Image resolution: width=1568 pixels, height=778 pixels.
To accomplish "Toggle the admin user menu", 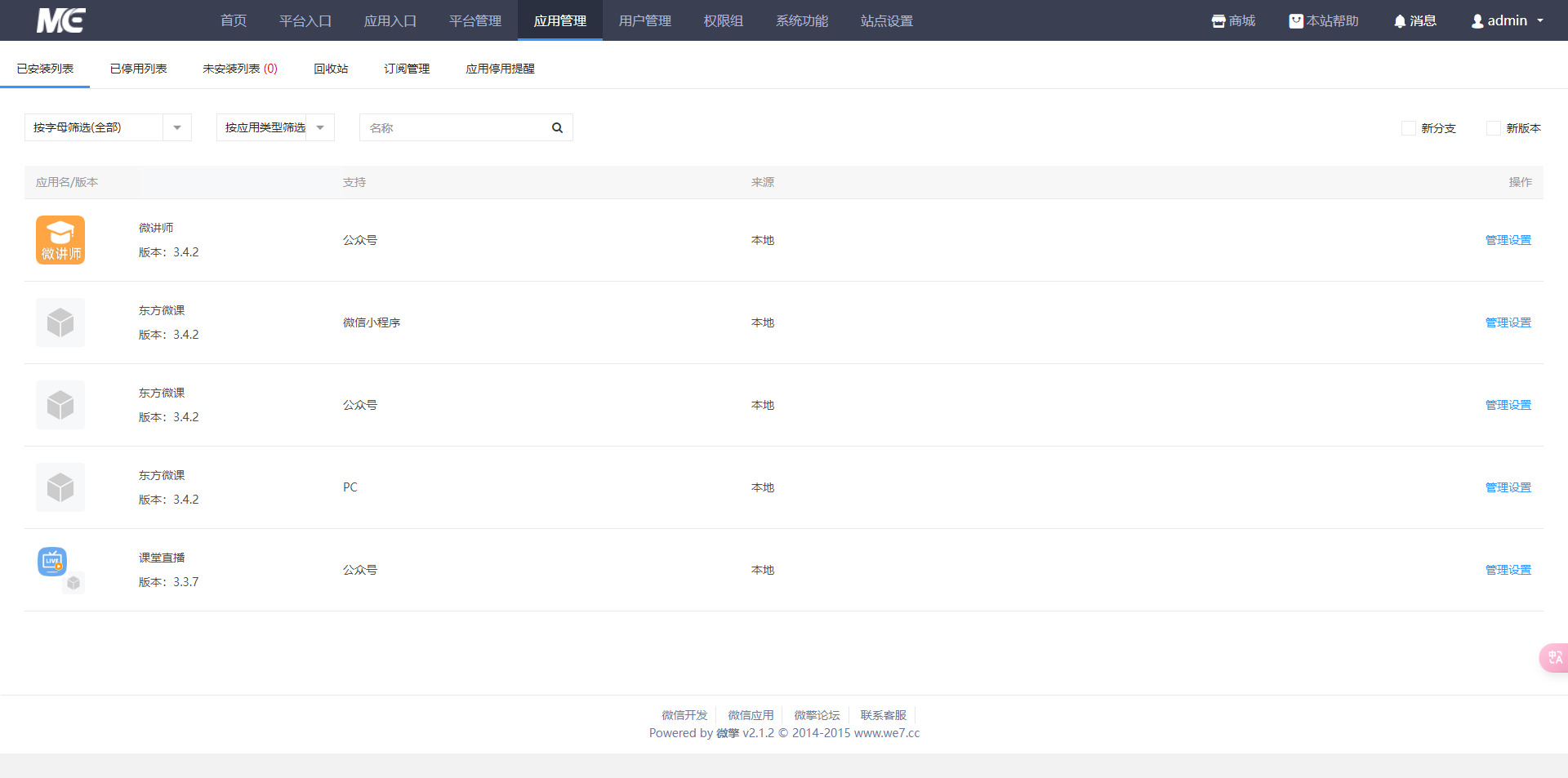I will 1505,20.
